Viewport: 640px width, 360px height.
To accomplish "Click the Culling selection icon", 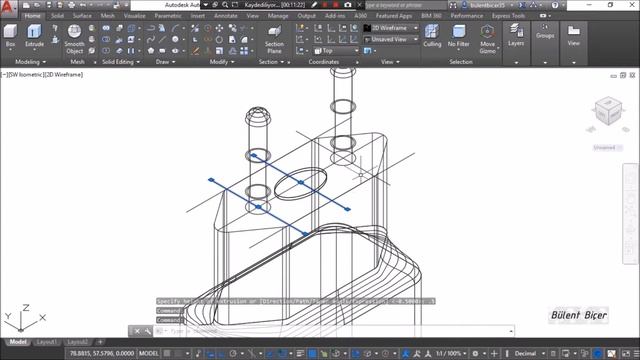I will click(432, 36).
